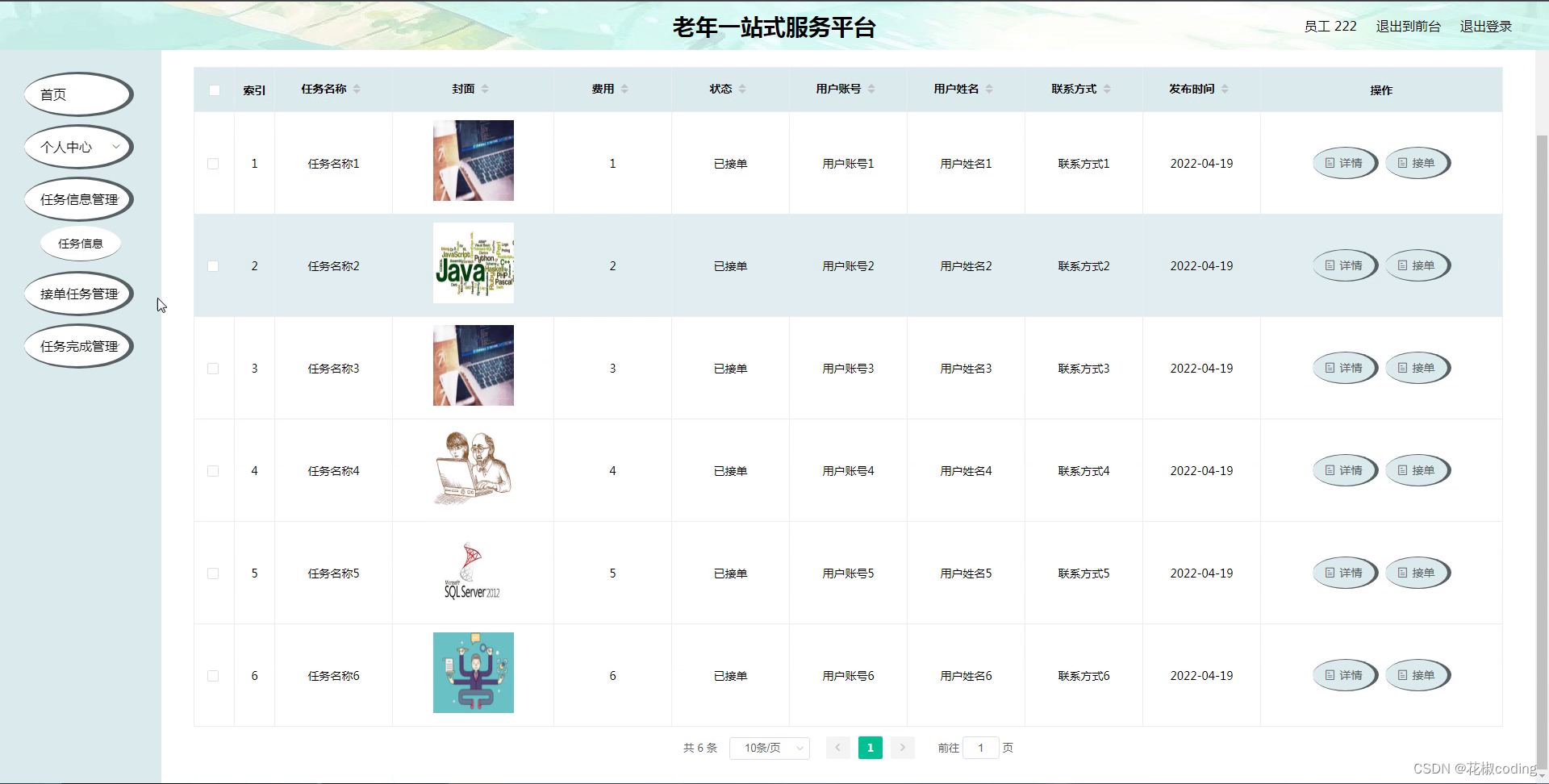1549x784 pixels.
Task: Click the 前往 page number input field
Action: pos(981,748)
